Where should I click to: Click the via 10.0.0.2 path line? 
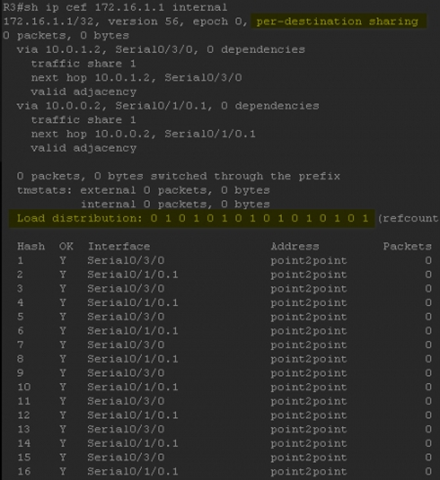point(168,106)
